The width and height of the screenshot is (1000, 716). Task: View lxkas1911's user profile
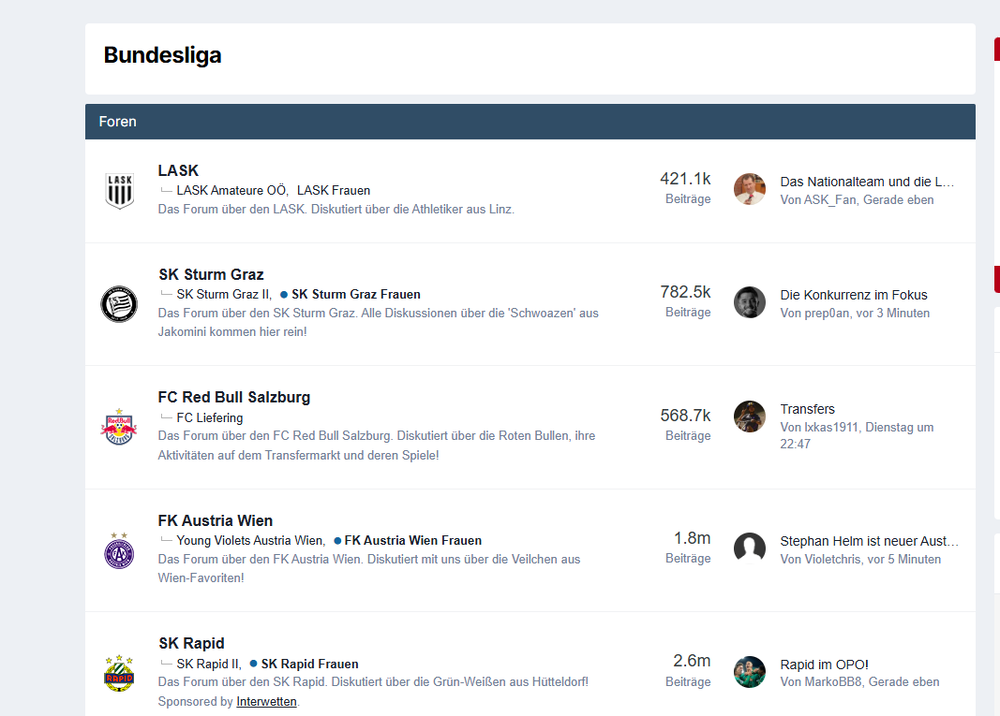[831, 428]
